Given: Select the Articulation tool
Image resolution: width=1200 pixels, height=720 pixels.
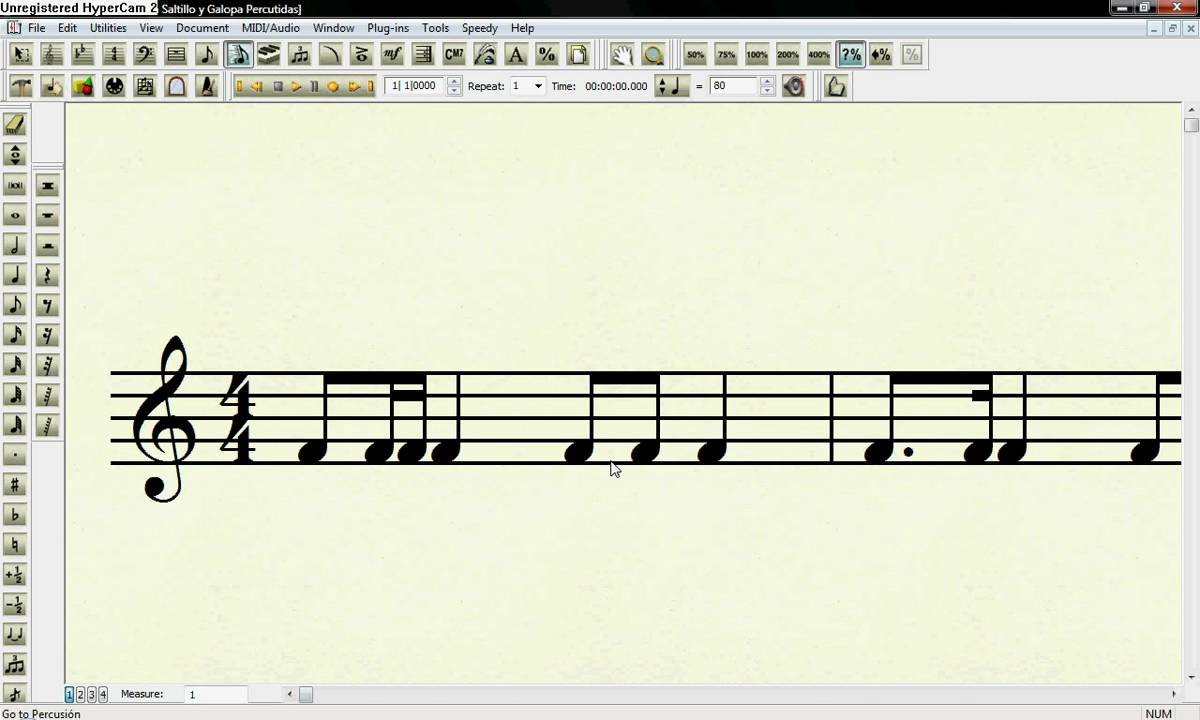Looking at the screenshot, I should pyautogui.click(x=362, y=54).
